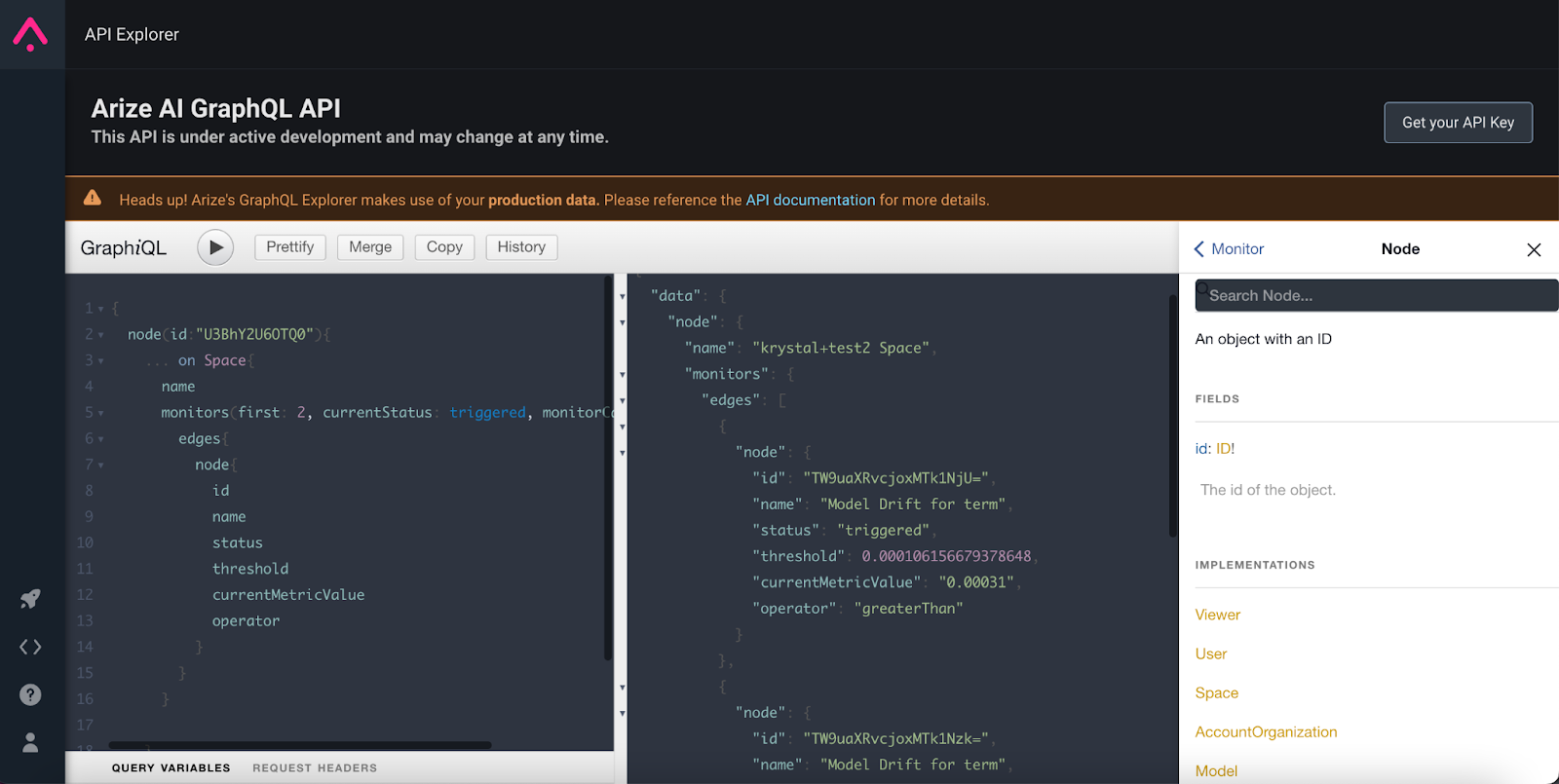Click the ID type link
Image resolution: width=1559 pixels, height=784 pixels.
[1223, 449]
